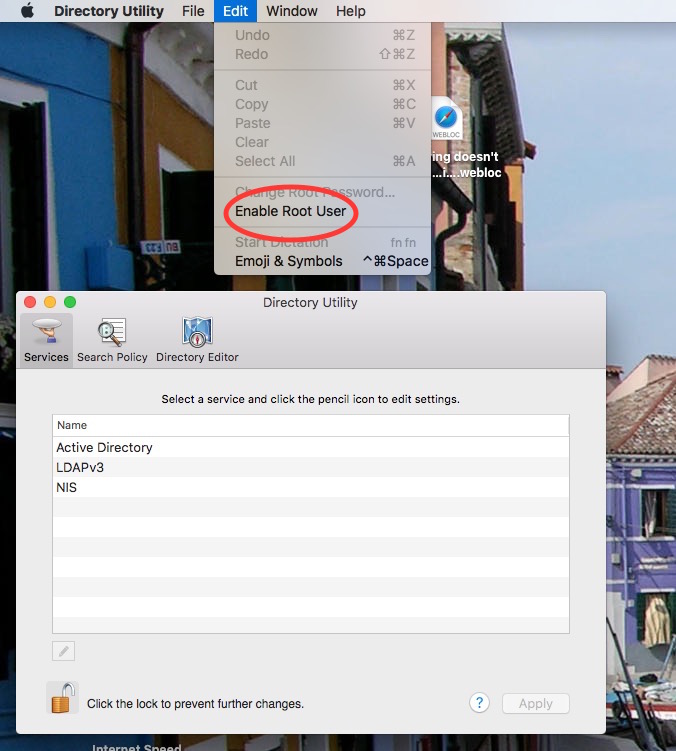Image resolution: width=676 pixels, height=751 pixels.
Task: Choose Enable Root User
Action: 322,211
